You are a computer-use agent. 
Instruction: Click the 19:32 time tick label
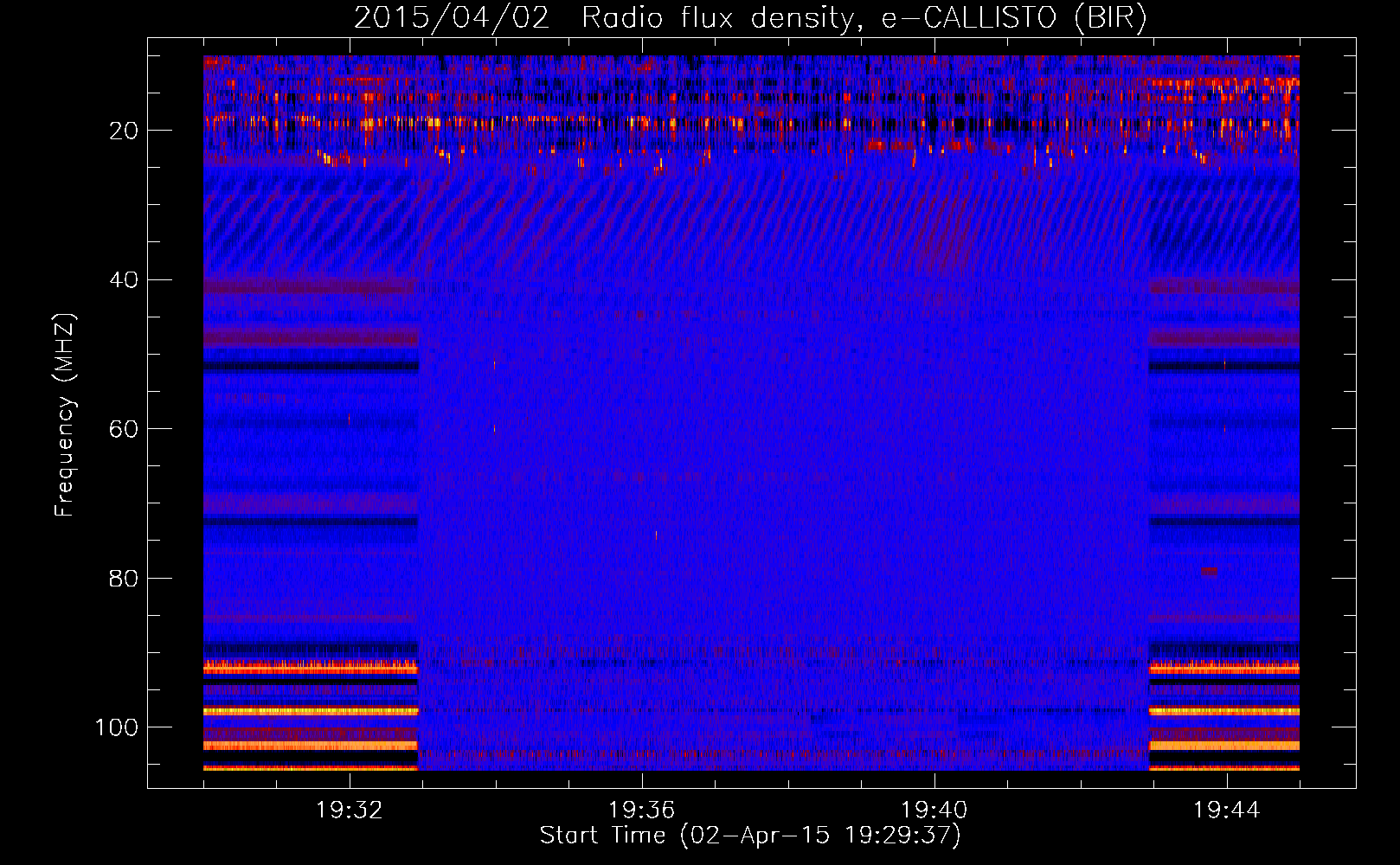tap(350, 811)
